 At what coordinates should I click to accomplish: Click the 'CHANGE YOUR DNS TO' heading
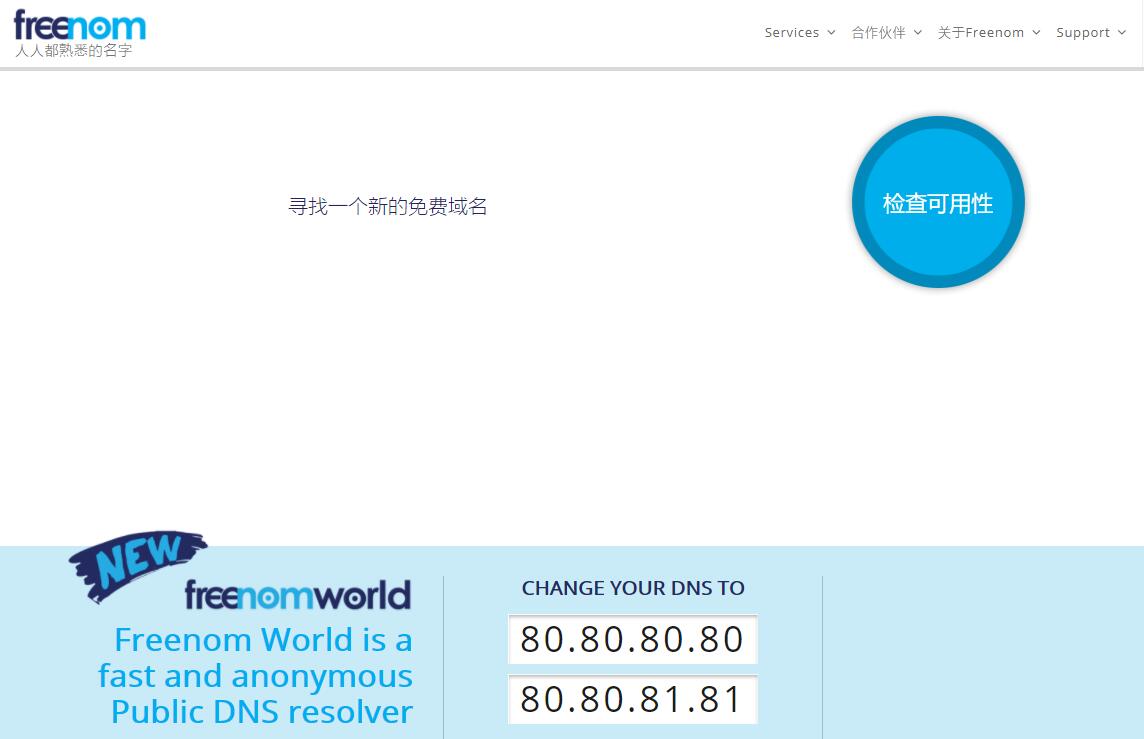[x=633, y=588]
